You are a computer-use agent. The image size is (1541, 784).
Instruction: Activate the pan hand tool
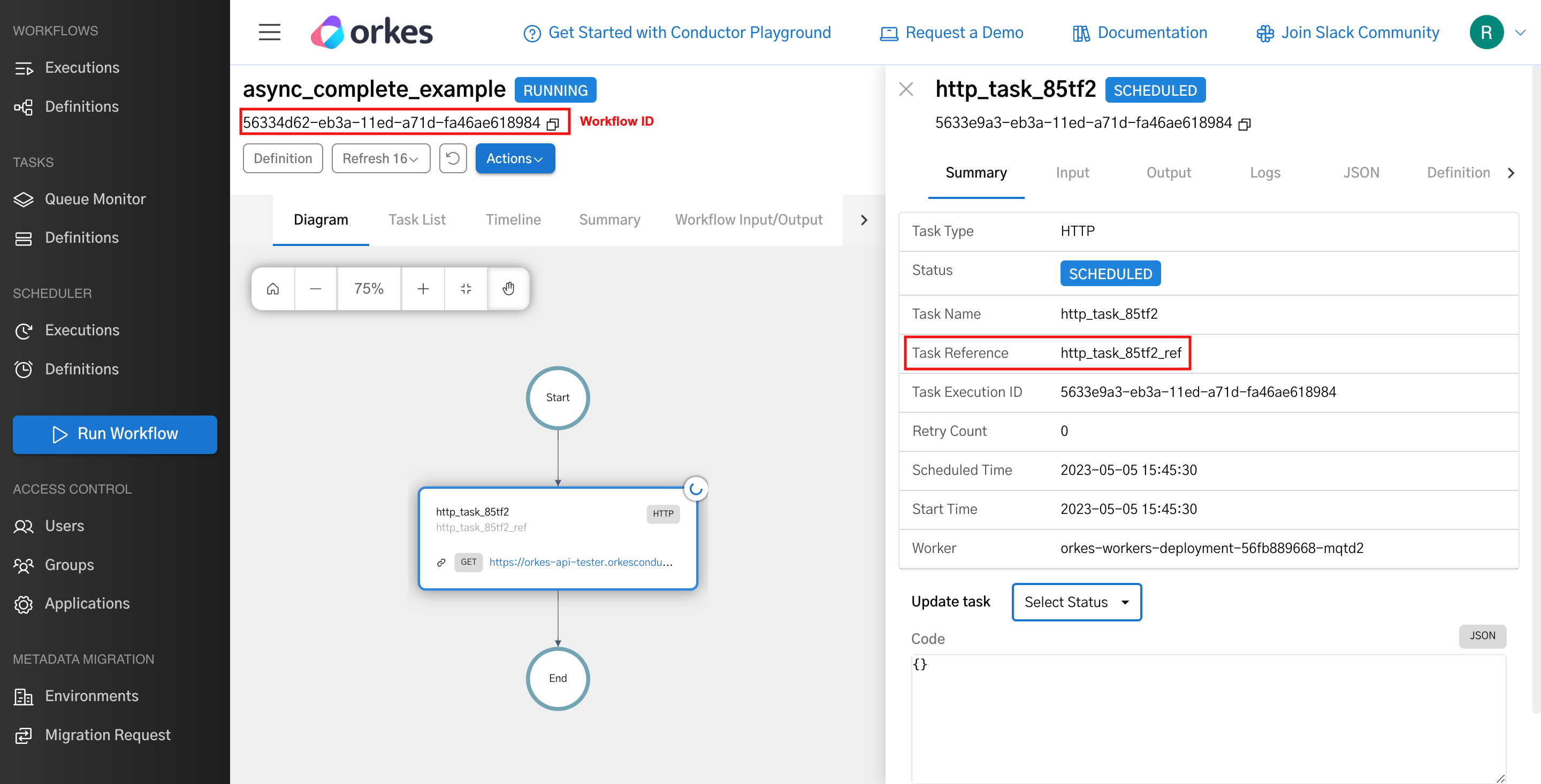[x=508, y=288]
